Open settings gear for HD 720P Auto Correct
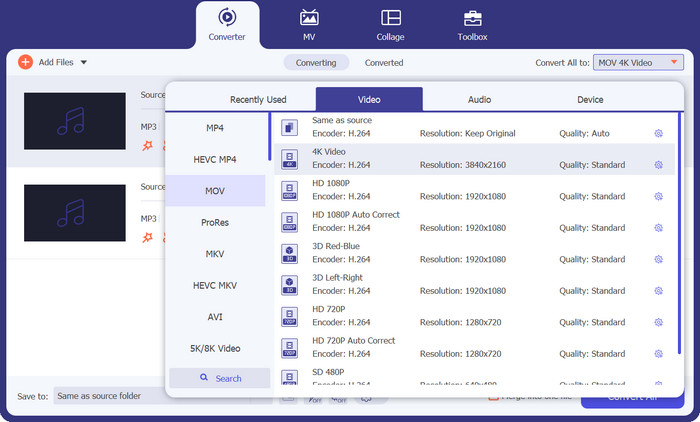The height and width of the screenshot is (422, 700). [x=658, y=354]
